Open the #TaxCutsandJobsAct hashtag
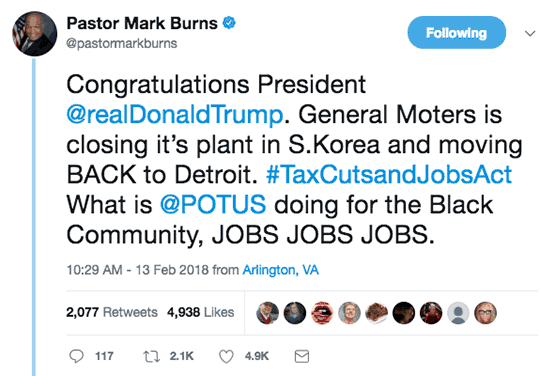 point(389,174)
